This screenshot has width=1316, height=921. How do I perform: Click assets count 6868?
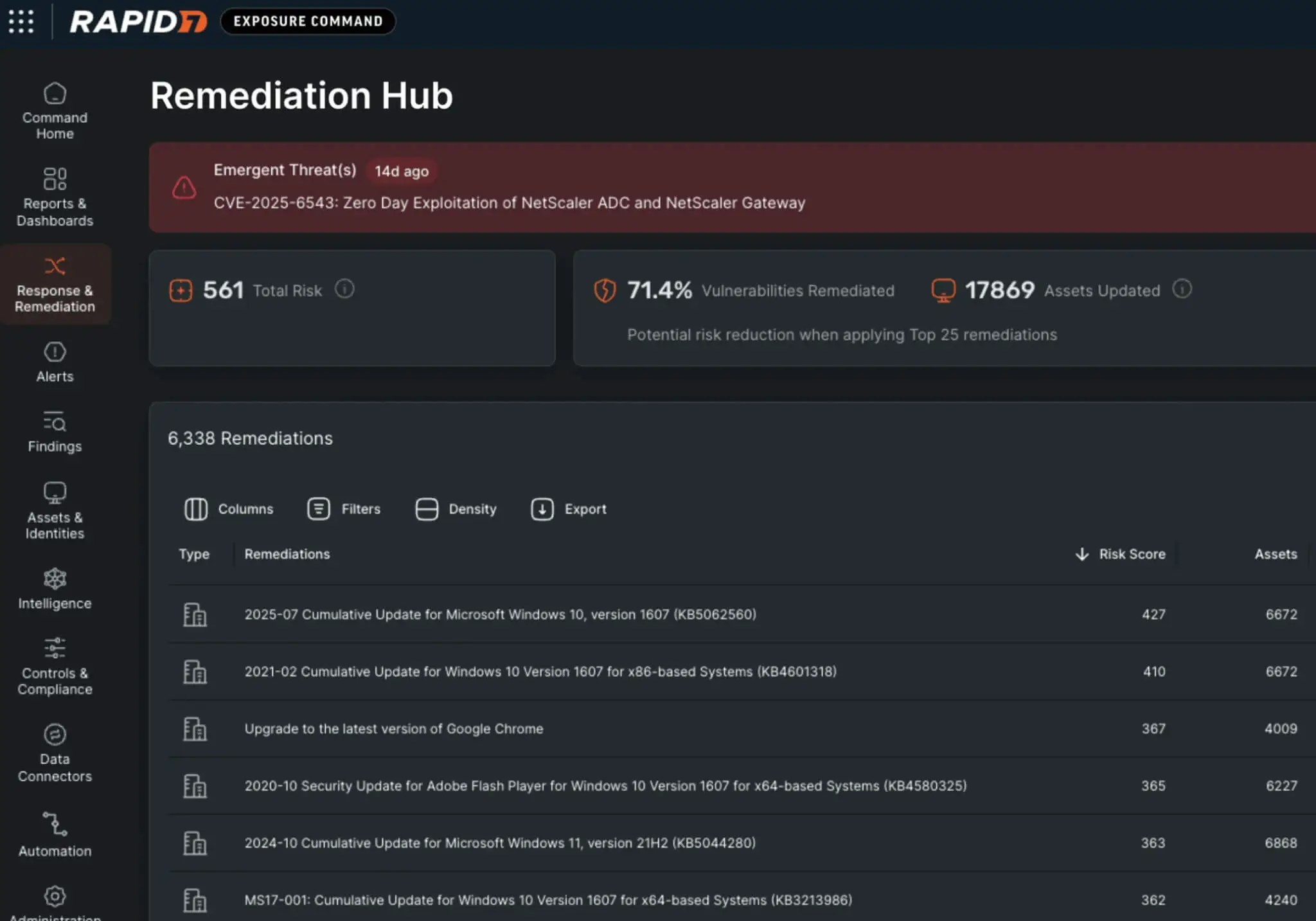1281,843
